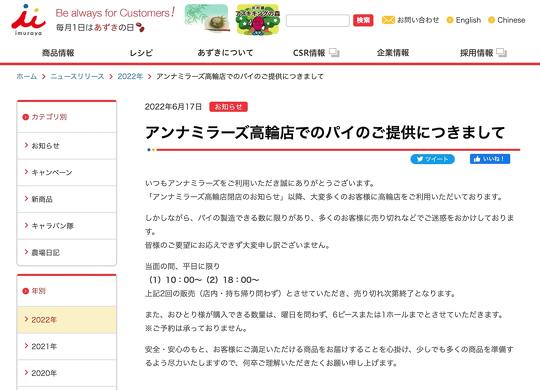
Task: Open the レシピ navigation menu
Action: point(141,53)
